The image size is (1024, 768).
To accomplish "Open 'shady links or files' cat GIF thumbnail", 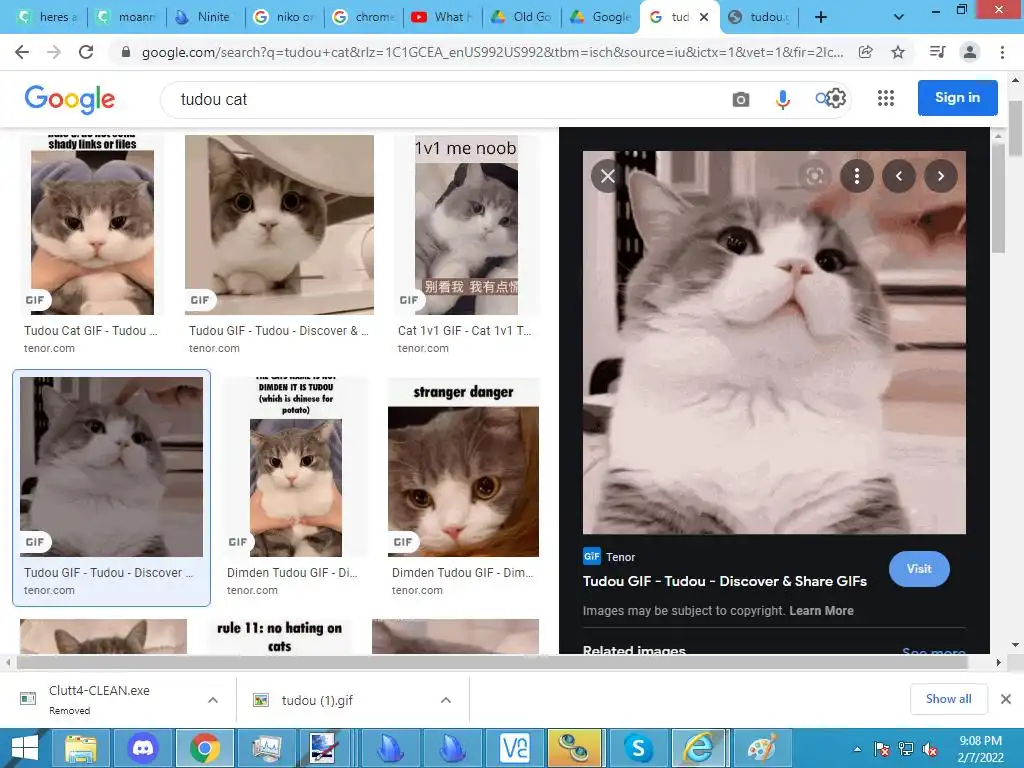I will [x=92, y=225].
